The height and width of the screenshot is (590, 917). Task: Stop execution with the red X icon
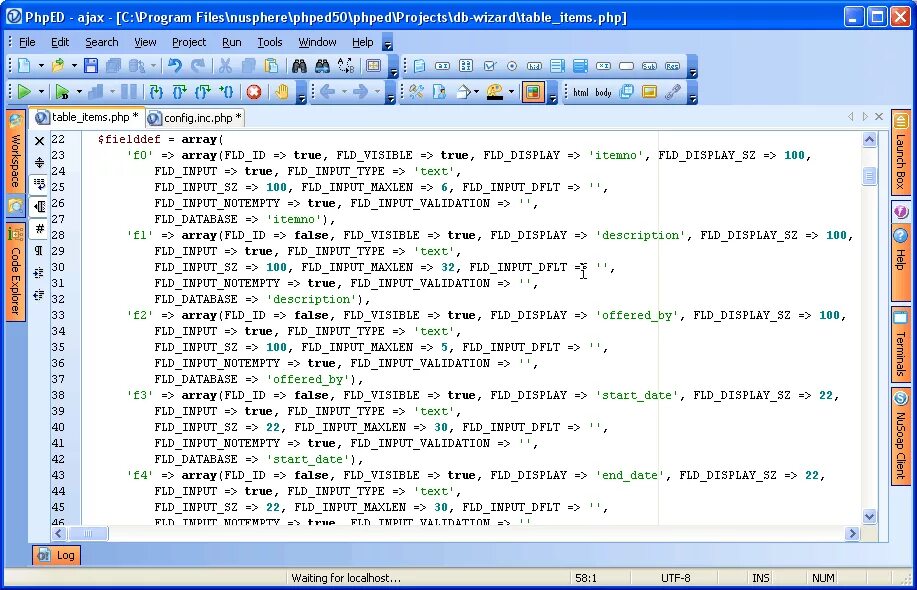click(x=254, y=92)
